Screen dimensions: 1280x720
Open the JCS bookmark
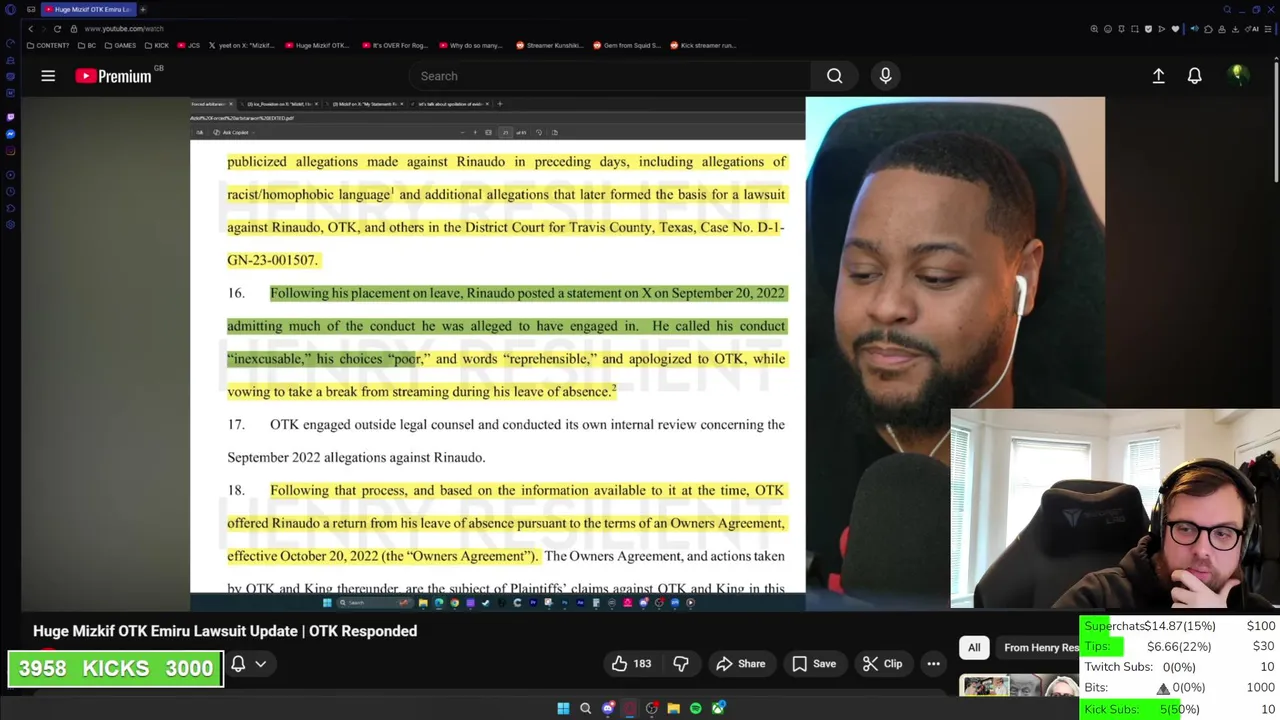tap(189, 45)
